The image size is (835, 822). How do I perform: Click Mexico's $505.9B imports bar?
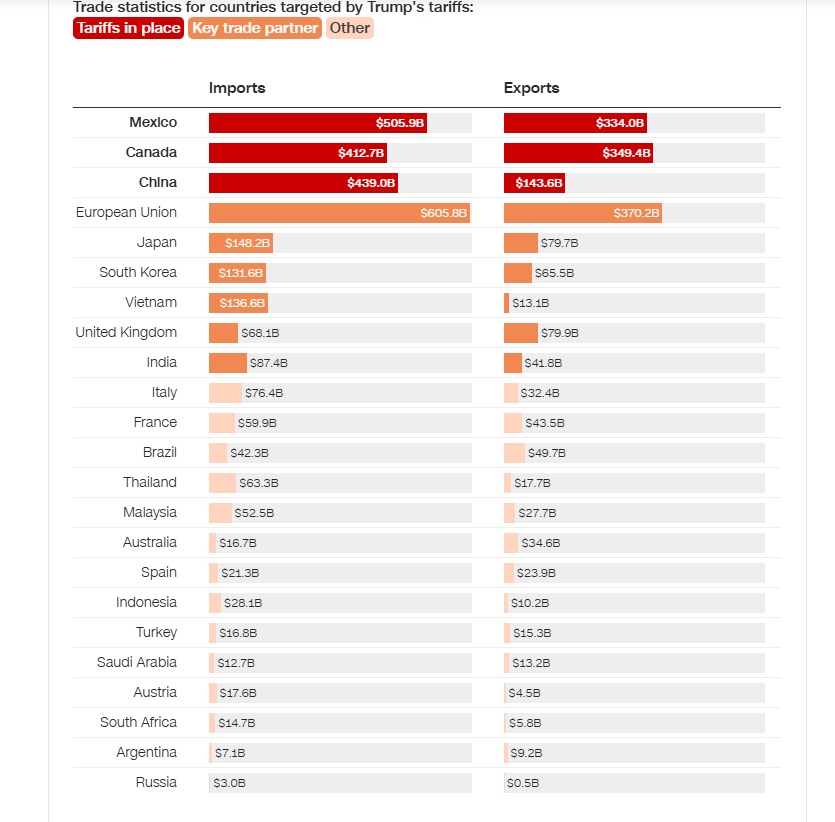318,123
